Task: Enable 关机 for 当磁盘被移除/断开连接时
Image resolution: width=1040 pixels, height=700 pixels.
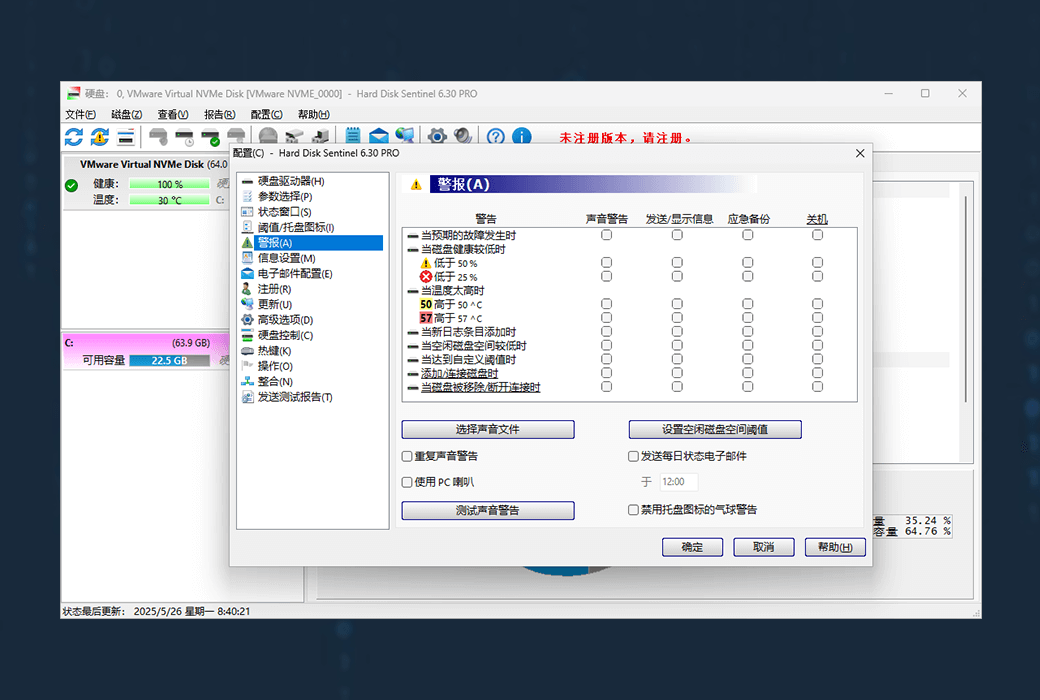Action: coord(817,387)
